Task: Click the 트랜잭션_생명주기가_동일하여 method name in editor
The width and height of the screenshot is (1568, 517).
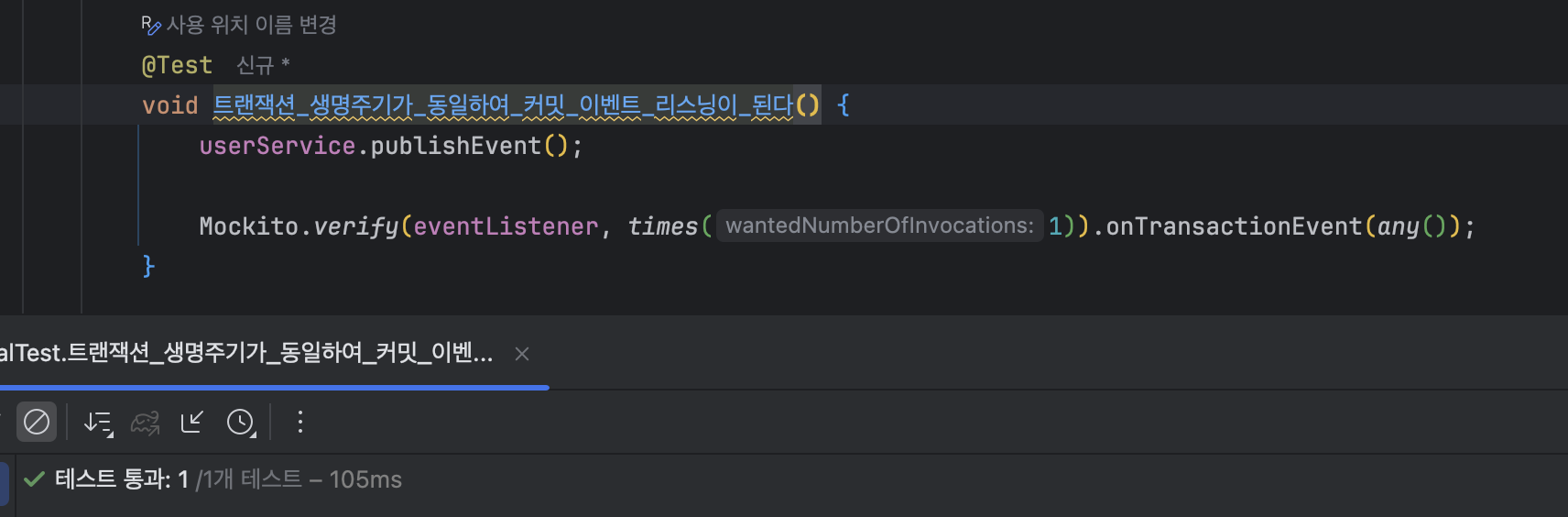Action: (x=504, y=105)
